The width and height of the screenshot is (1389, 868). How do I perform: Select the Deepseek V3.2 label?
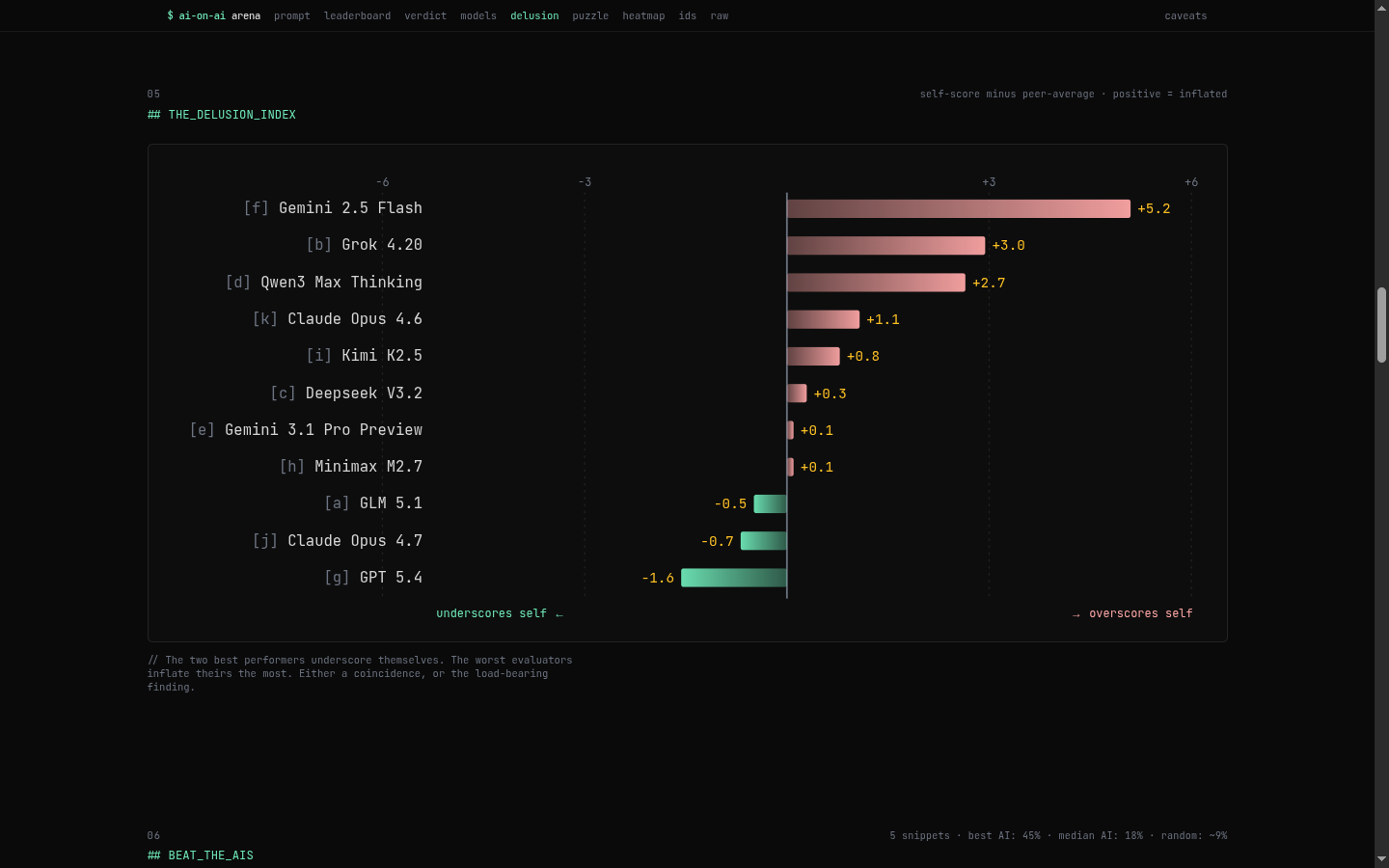(346, 393)
